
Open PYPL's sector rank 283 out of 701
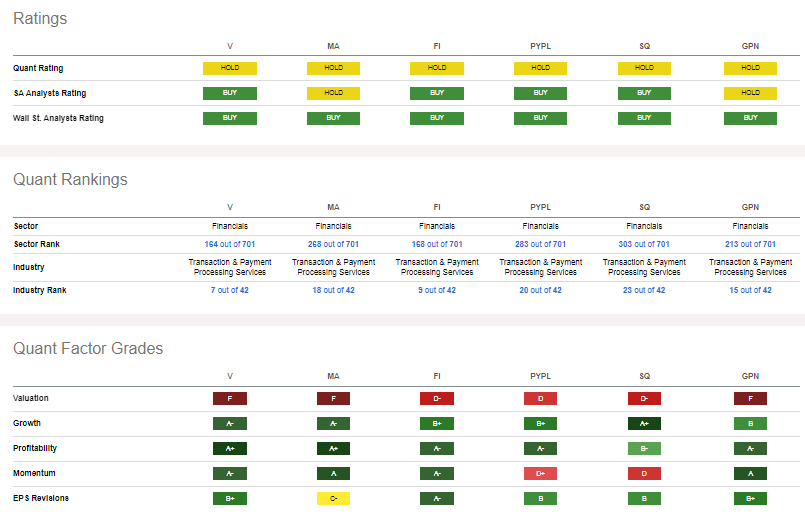[541, 244]
